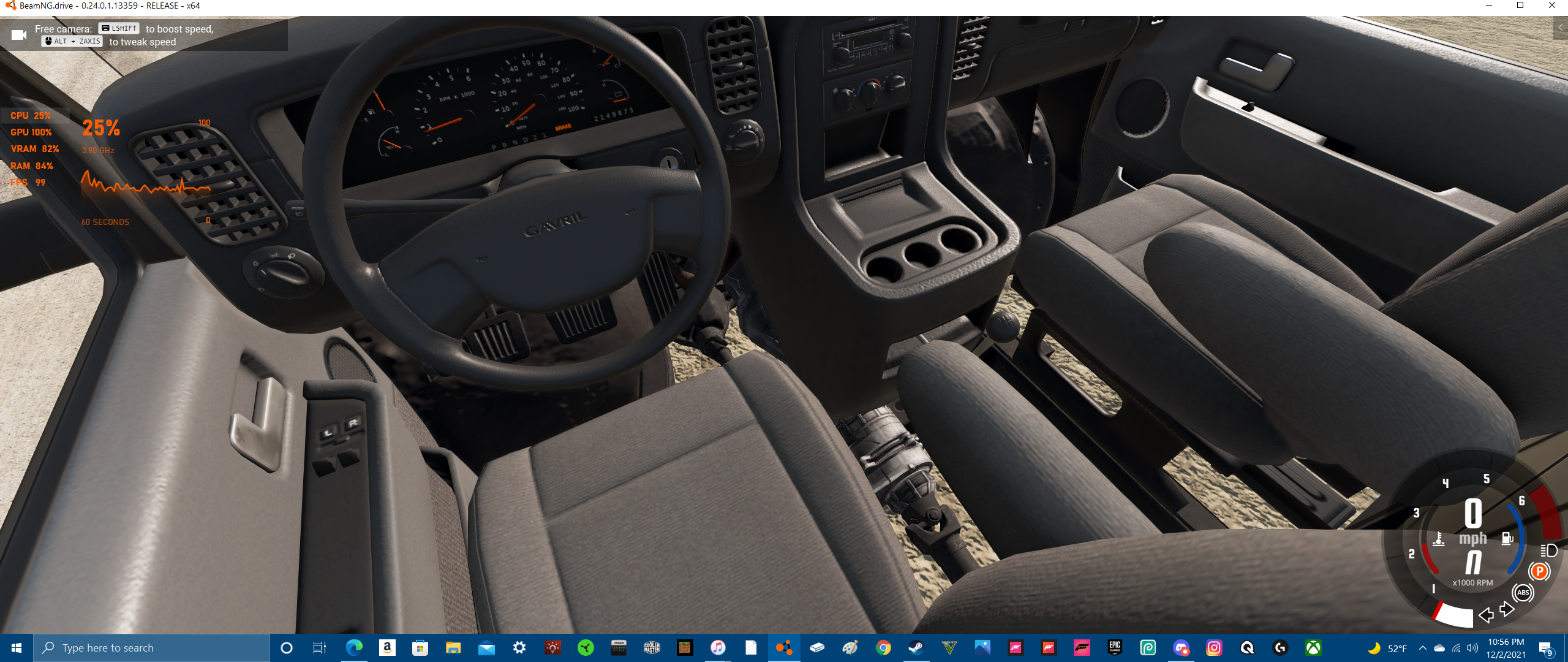Open Instagram from the taskbar

click(x=1214, y=648)
